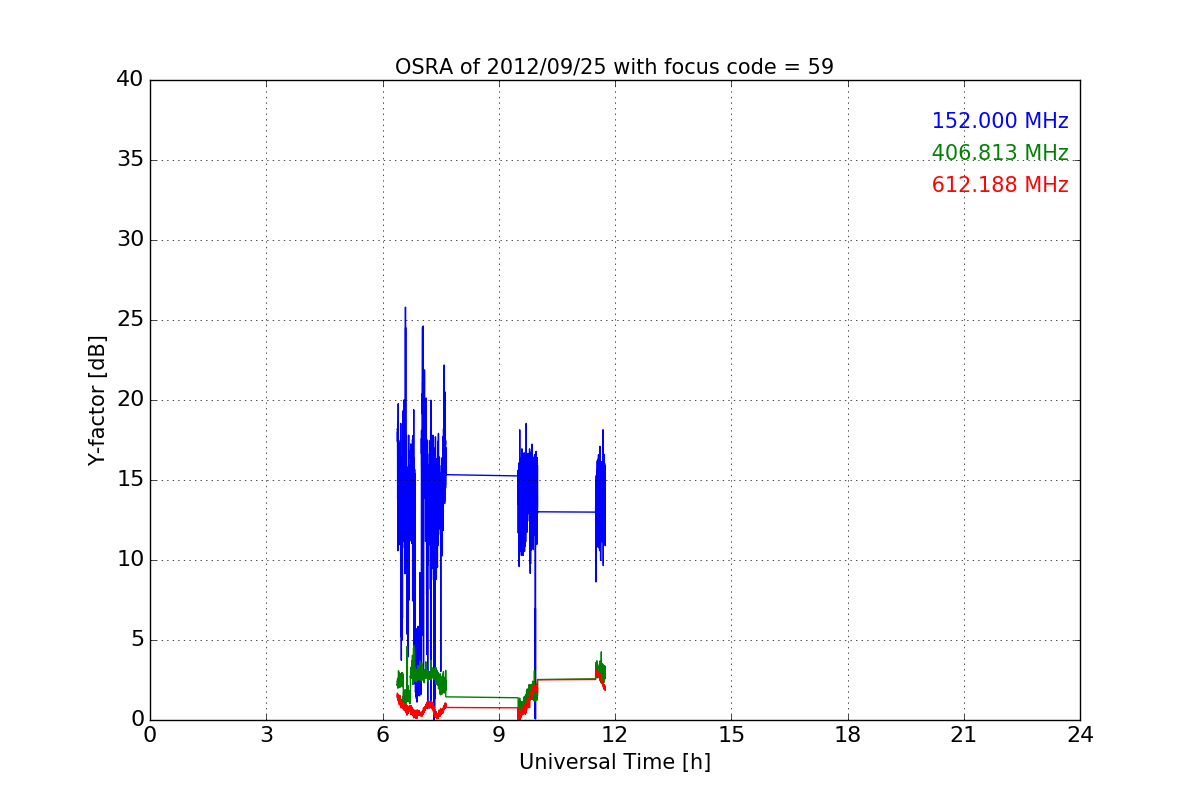Screen dimensions: 1200x800
Task: Click the plot title 'OSRA of 2012/09/25 with focus code = 59'
Action: click(x=614, y=67)
